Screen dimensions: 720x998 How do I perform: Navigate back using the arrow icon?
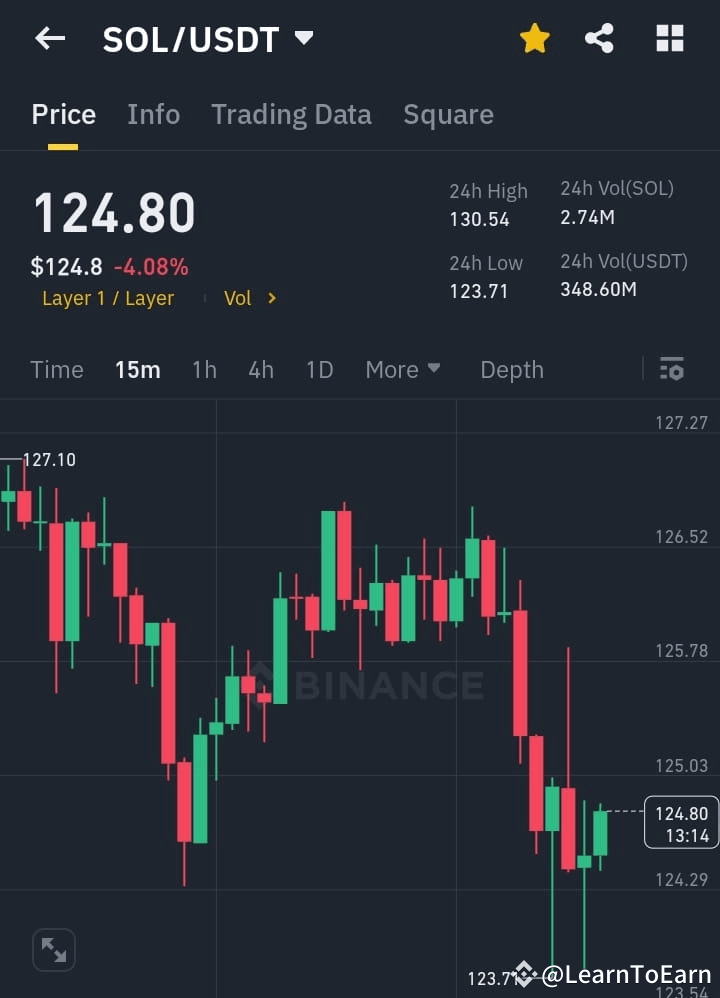tap(49, 38)
